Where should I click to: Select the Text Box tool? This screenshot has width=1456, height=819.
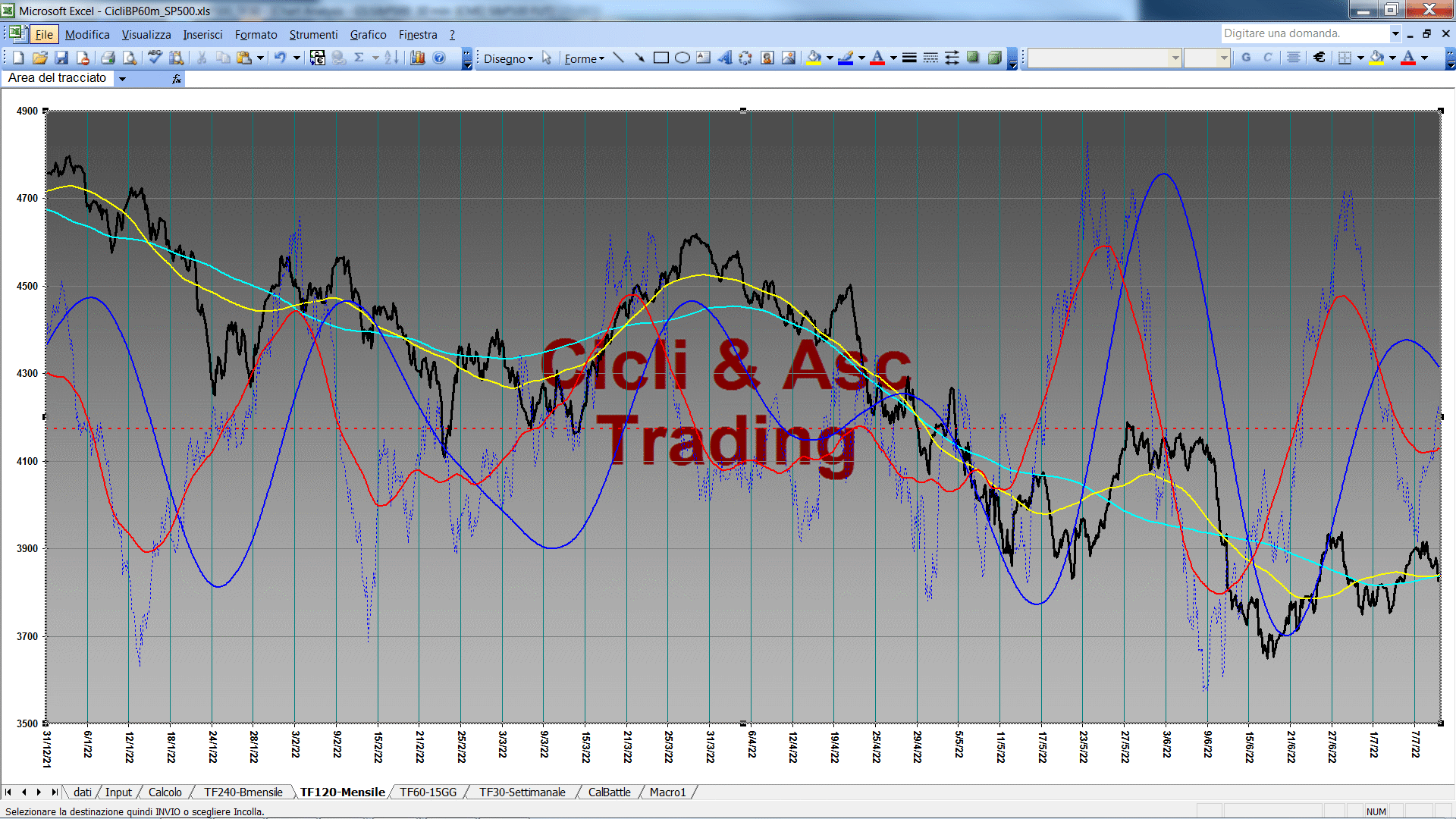(703, 58)
